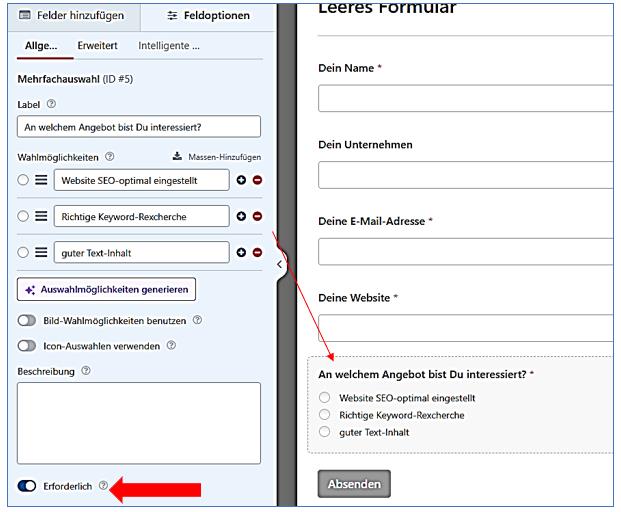Remove the 'Richtige Keyword-Rexcherche' choice
This screenshot has height=512, width=621.
tap(256, 216)
